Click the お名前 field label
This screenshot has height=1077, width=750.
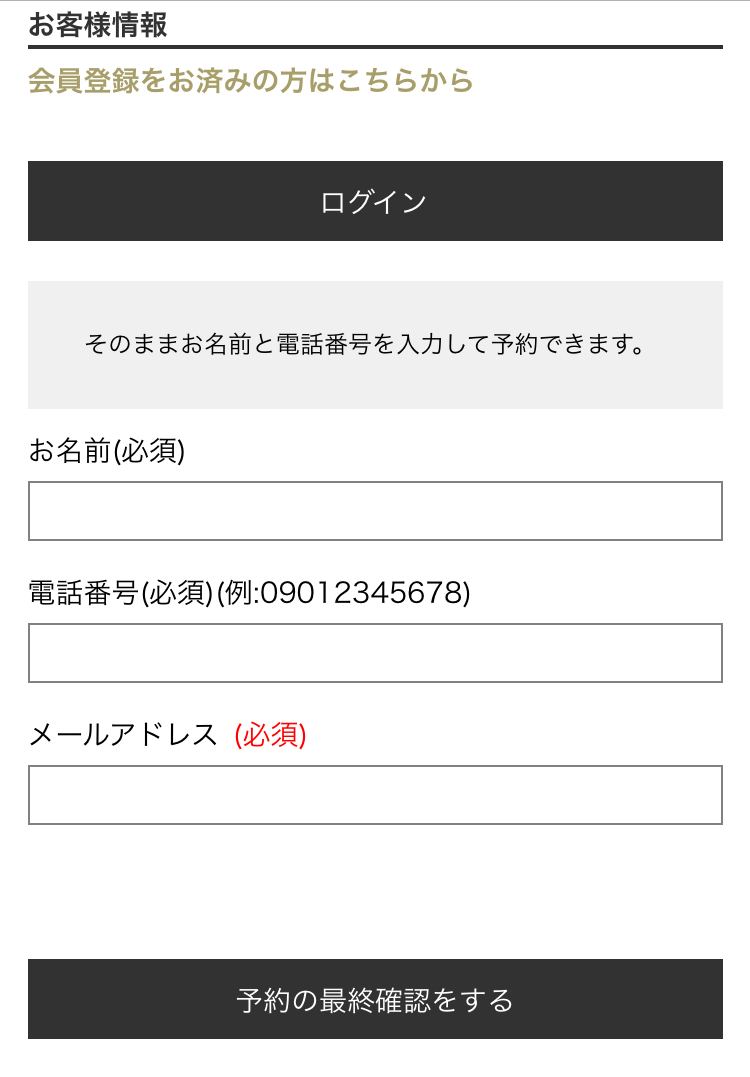70,452
